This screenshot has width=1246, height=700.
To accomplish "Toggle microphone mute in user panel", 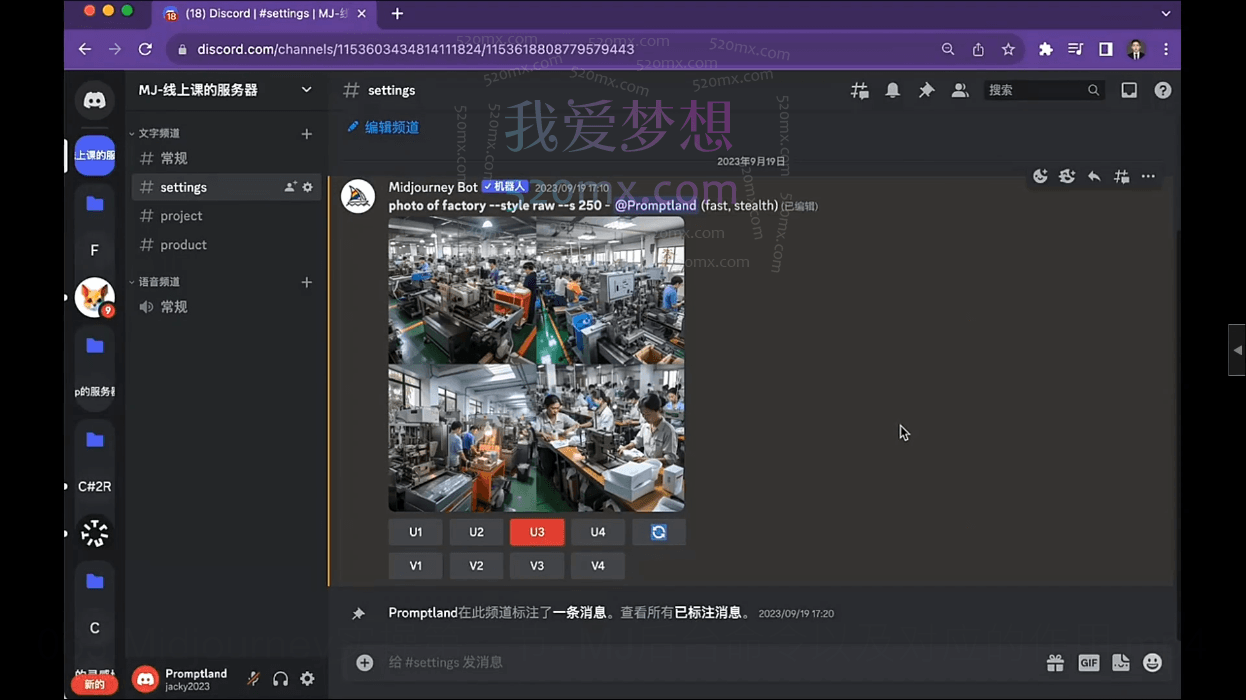I will pyautogui.click(x=253, y=679).
